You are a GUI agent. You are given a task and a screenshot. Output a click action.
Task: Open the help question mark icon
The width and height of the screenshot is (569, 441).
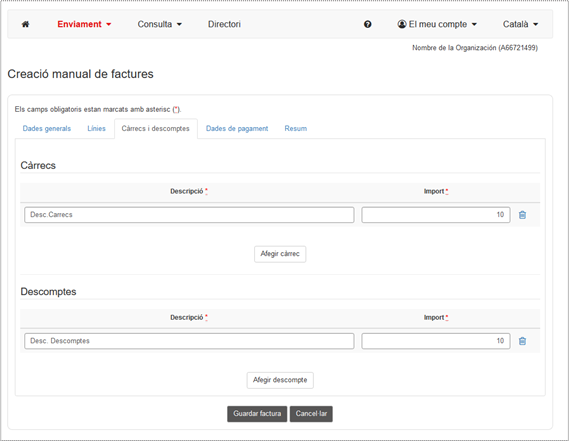(368, 24)
